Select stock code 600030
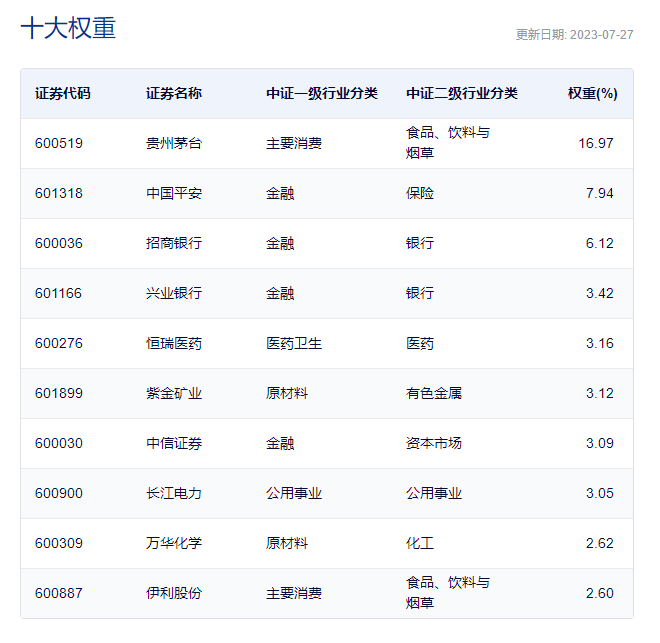Viewport: 660px width, 643px height. [x=59, y=444]
